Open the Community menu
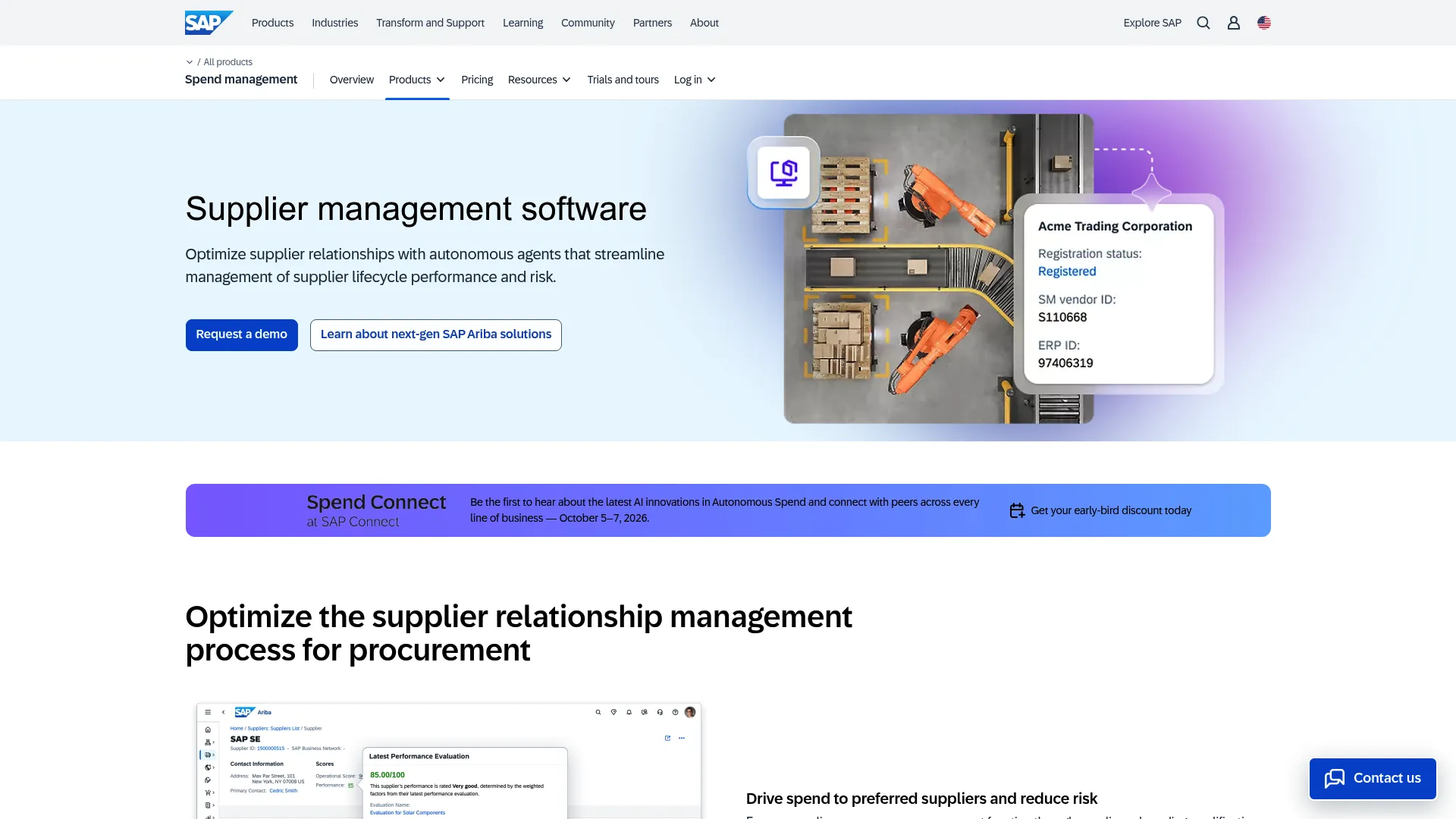 coord(588,23)
